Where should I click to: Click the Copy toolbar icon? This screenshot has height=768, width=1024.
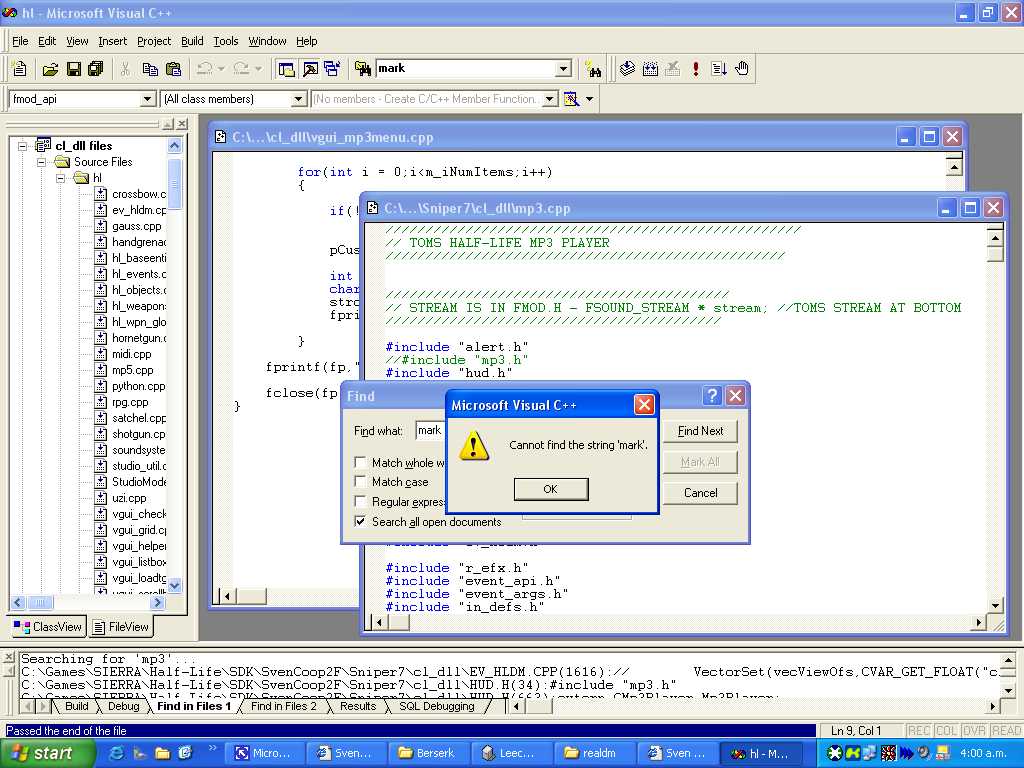(150, 69)
